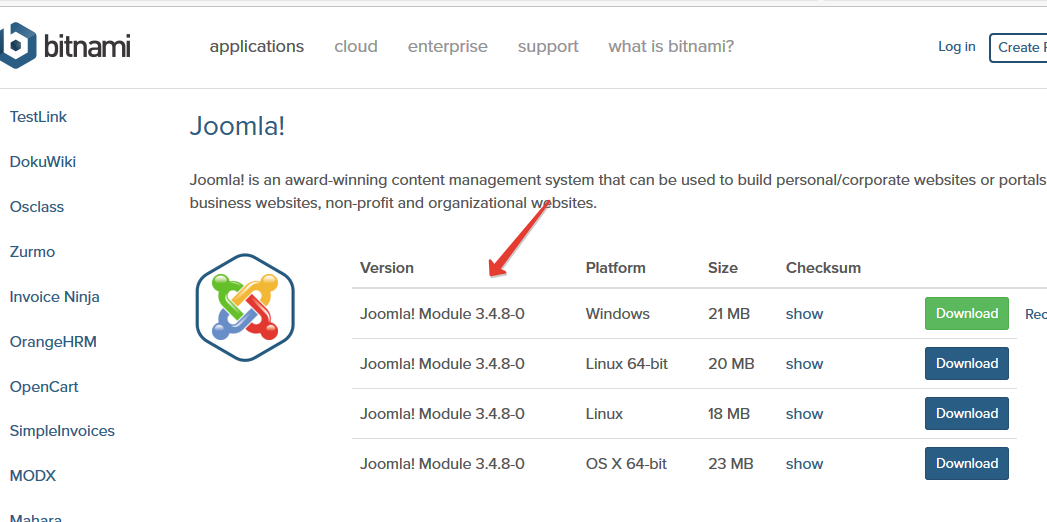Open the support page
Screen dimensions: 1047x522
[548, 46]
